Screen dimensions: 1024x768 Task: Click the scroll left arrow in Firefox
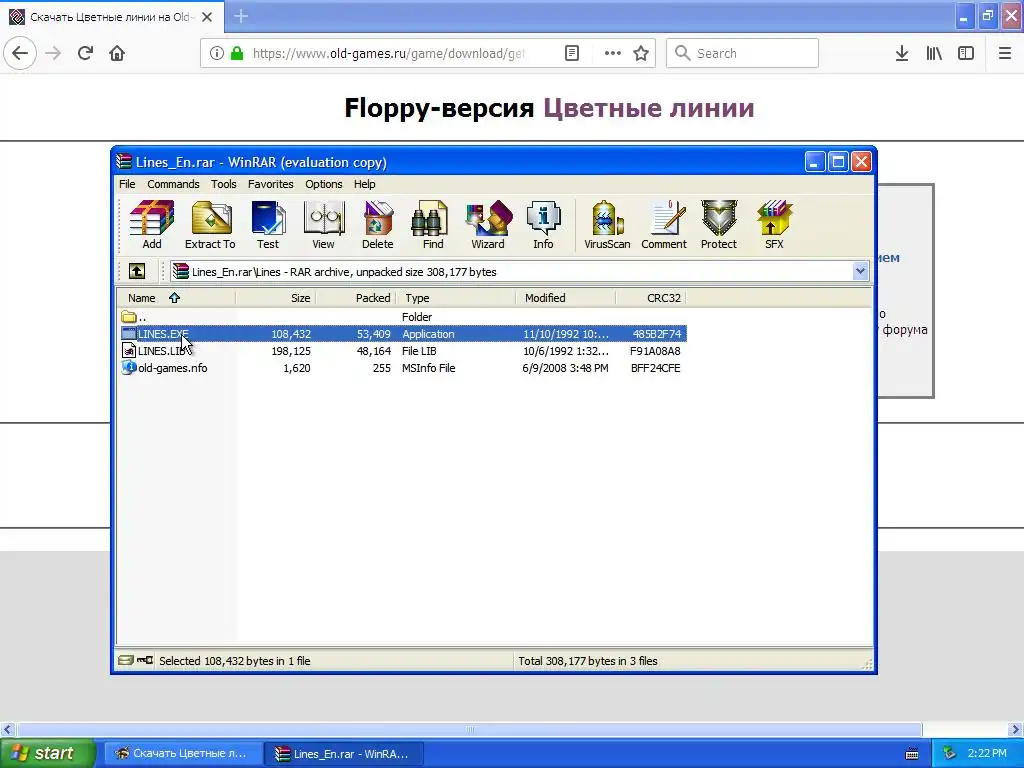[x=8, y=729]
